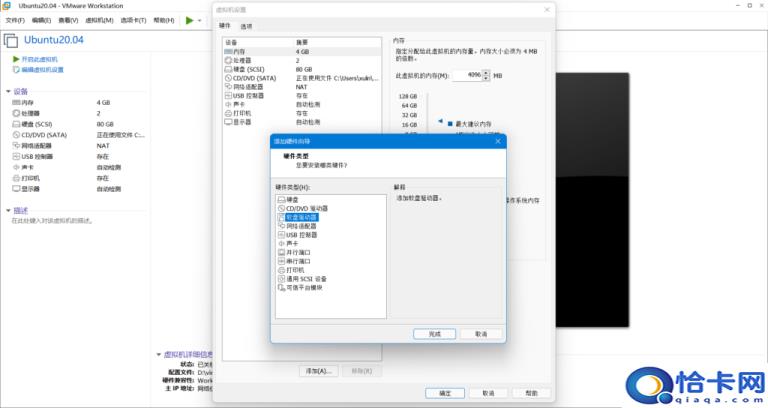Open 帮助(H) menu

164,20
